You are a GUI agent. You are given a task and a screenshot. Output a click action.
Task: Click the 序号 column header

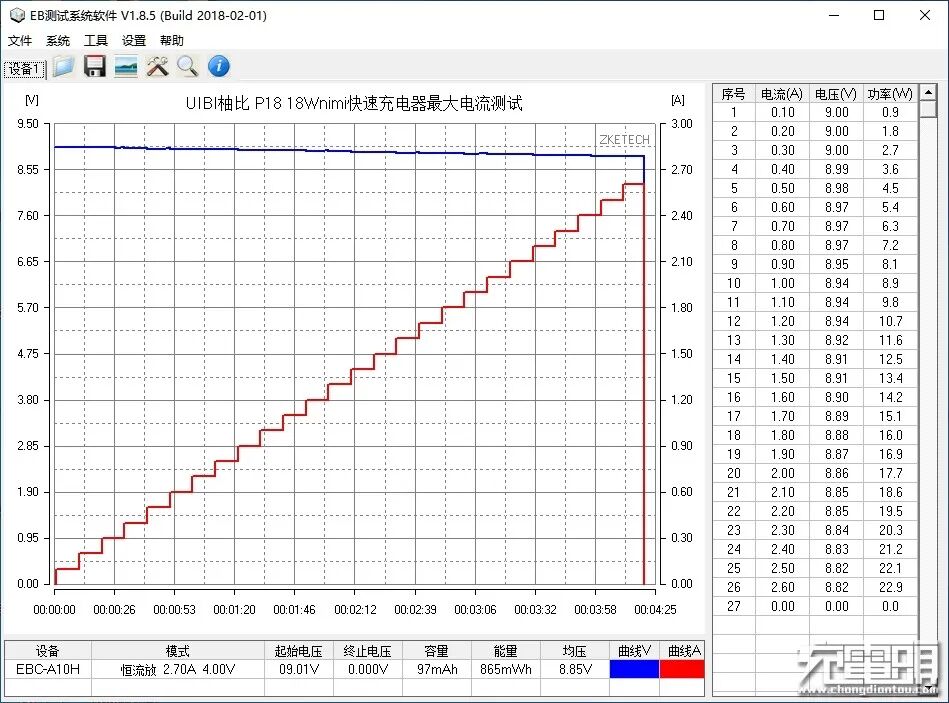(734, 94)
